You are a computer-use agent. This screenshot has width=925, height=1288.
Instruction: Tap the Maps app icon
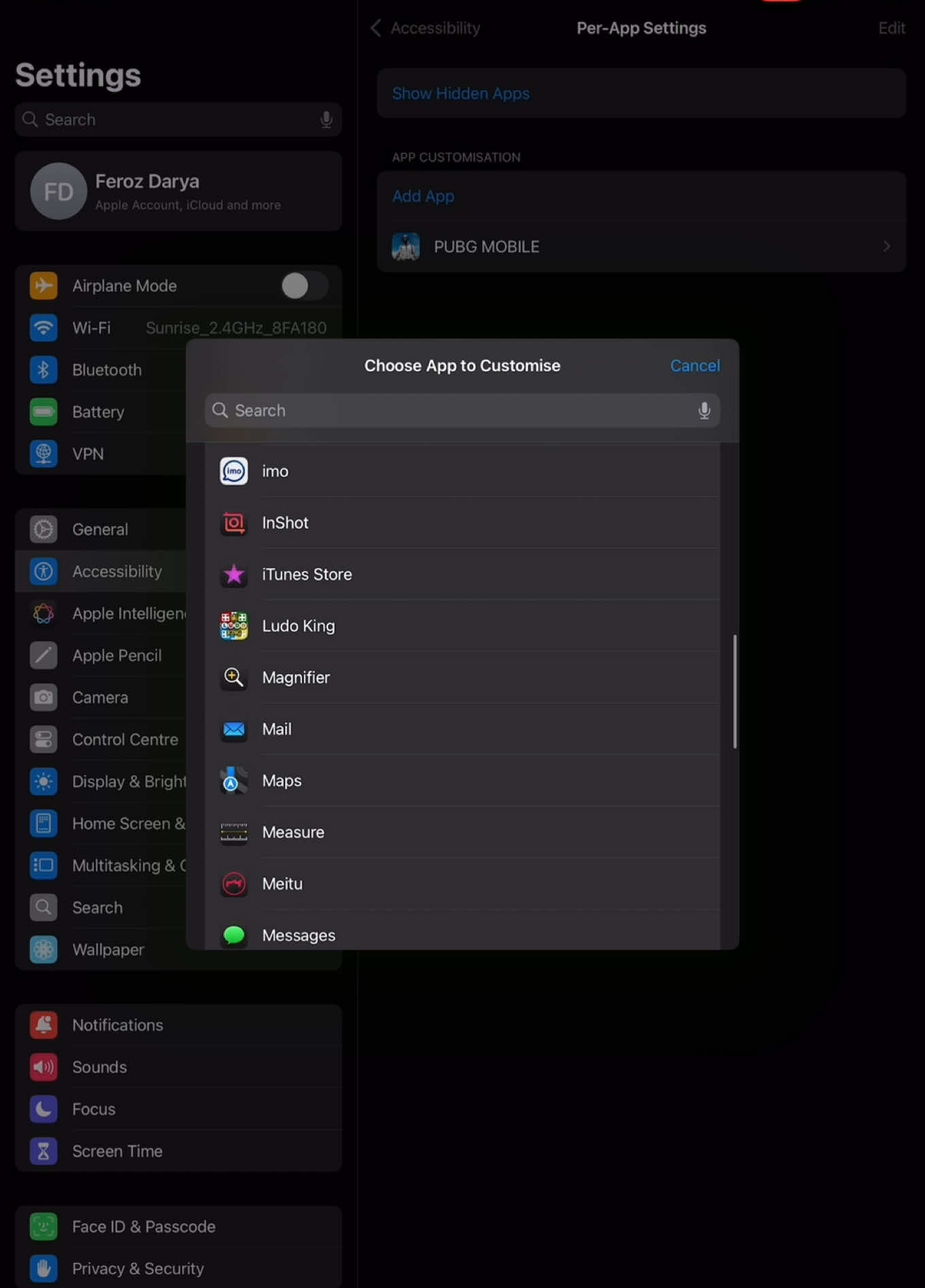233,781
